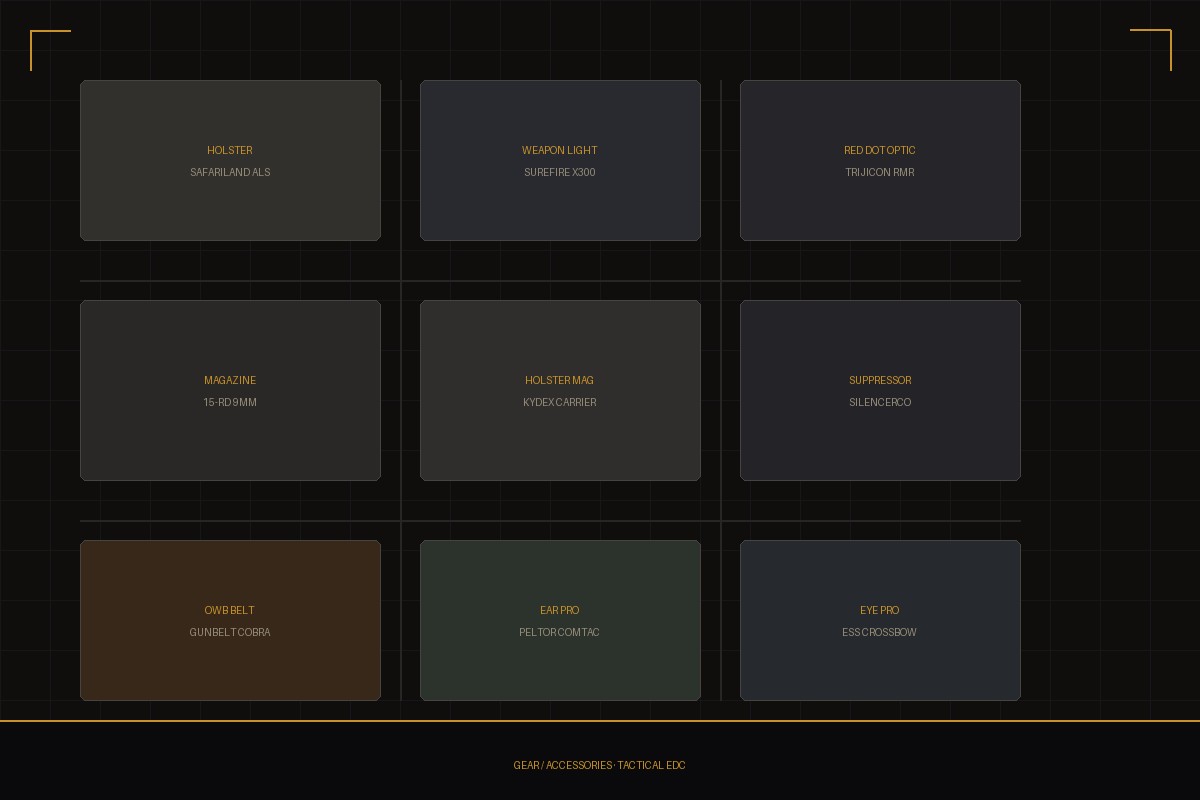
Task: Open the Holster Mag card
Action: 560,390
